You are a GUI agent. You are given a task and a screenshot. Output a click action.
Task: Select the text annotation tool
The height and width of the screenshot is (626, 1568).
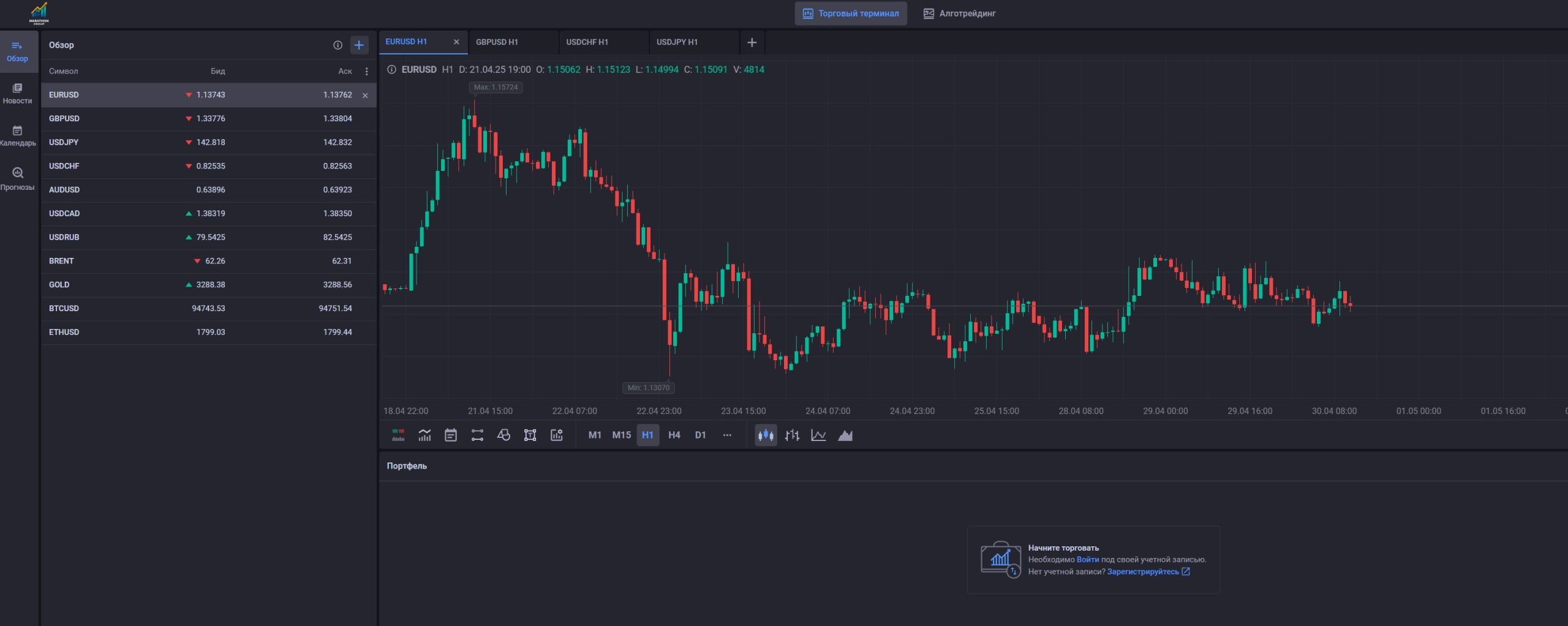[x=530, y=435]
